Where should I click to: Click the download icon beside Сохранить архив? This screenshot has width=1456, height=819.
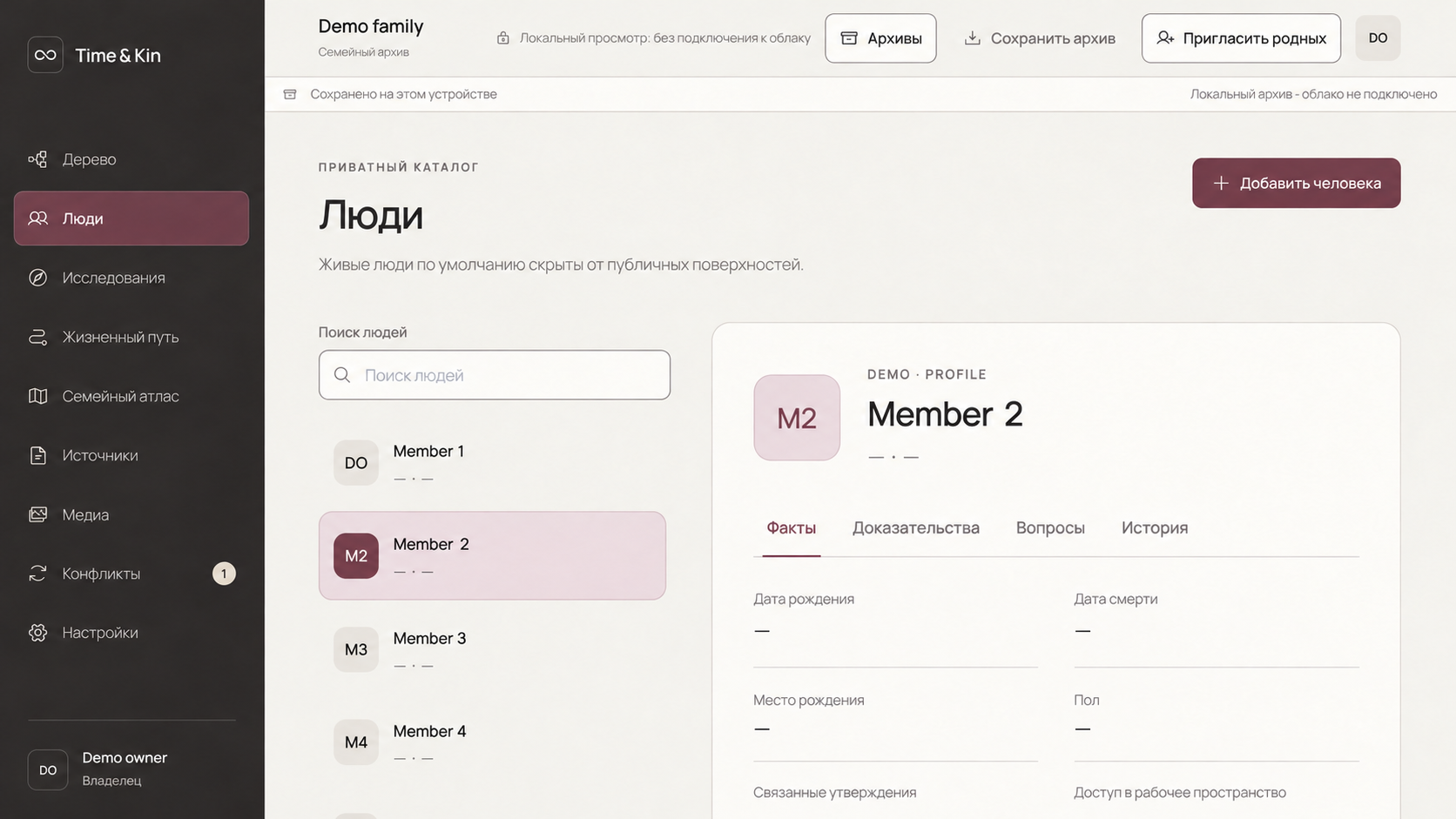(x=973, y=38)
